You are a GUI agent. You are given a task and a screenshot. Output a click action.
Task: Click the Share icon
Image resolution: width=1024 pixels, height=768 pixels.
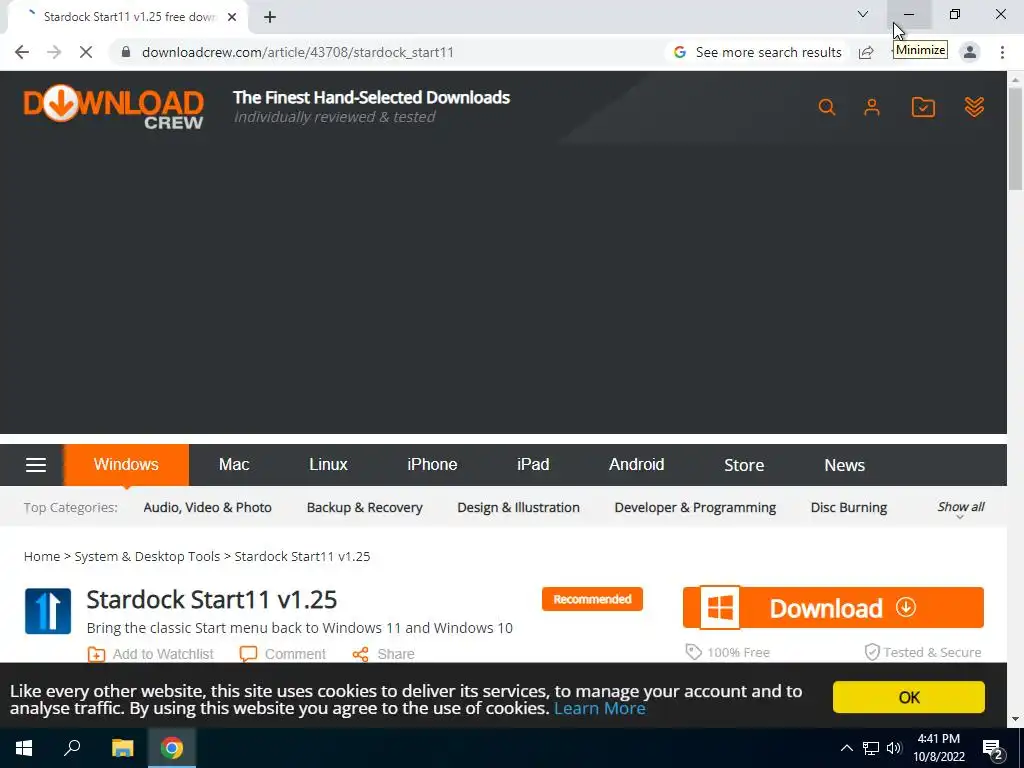(x=360, y=654)
